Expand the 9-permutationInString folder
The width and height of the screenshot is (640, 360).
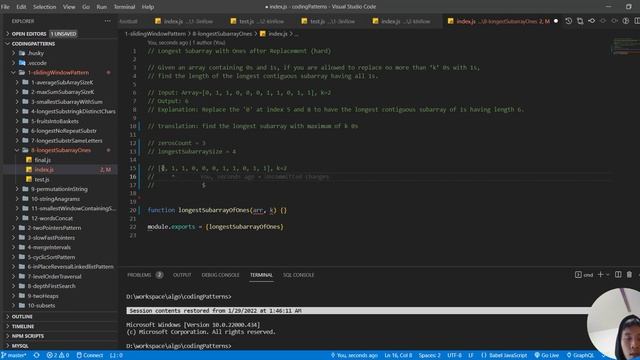[x=59, y=189]
